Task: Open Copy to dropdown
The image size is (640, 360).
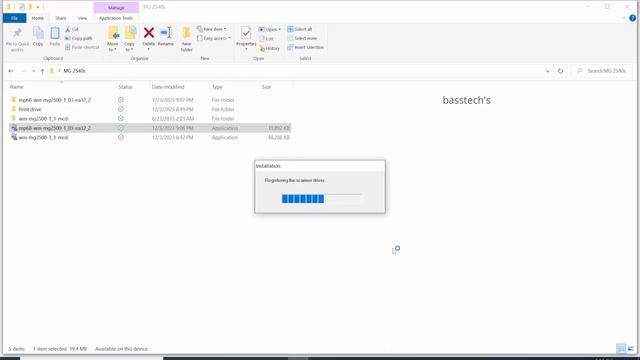Action: tap(129, 49)
